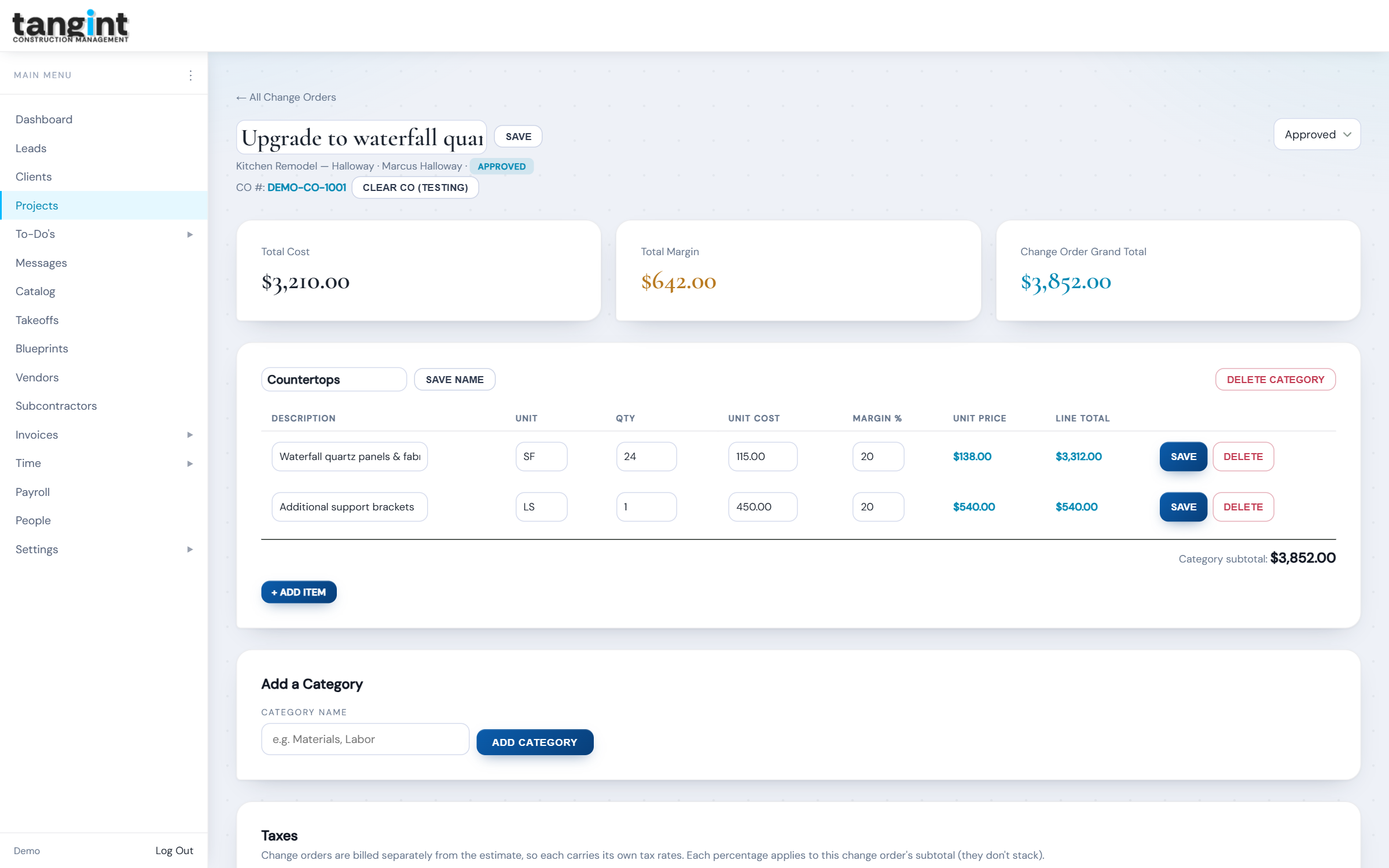Click the tangint logo
This screenshot has height=868, width=1389.
71,26
